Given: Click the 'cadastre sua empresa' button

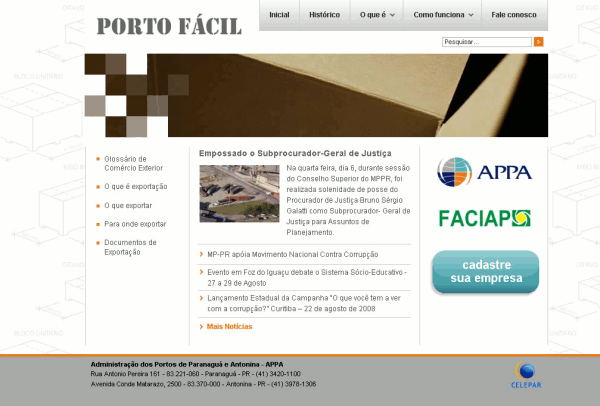Looking at the screenshot, I should click(x=485, y=272).
